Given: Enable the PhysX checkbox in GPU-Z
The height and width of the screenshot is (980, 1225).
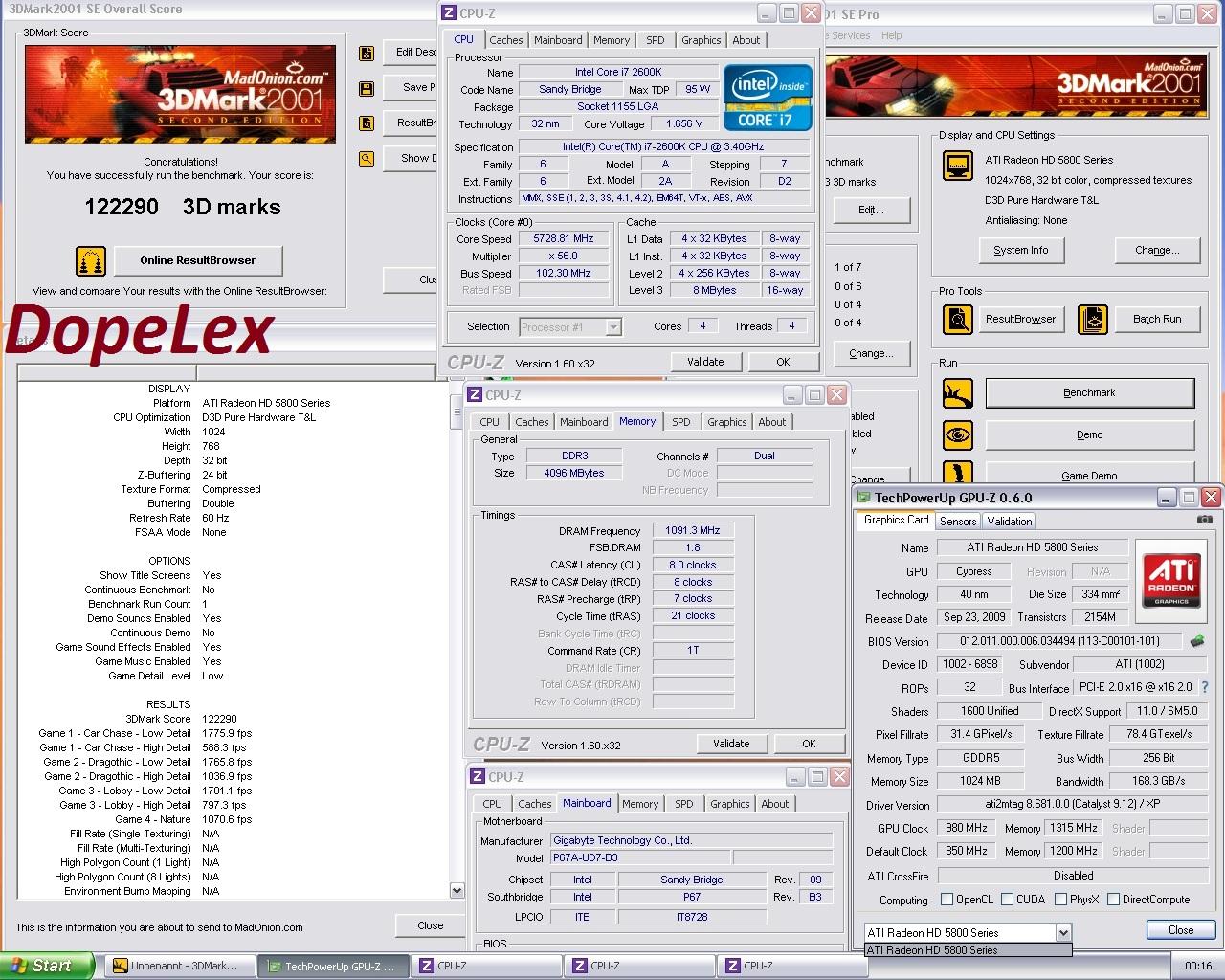Looking at the screenshot, I should tap(1060, 900).
